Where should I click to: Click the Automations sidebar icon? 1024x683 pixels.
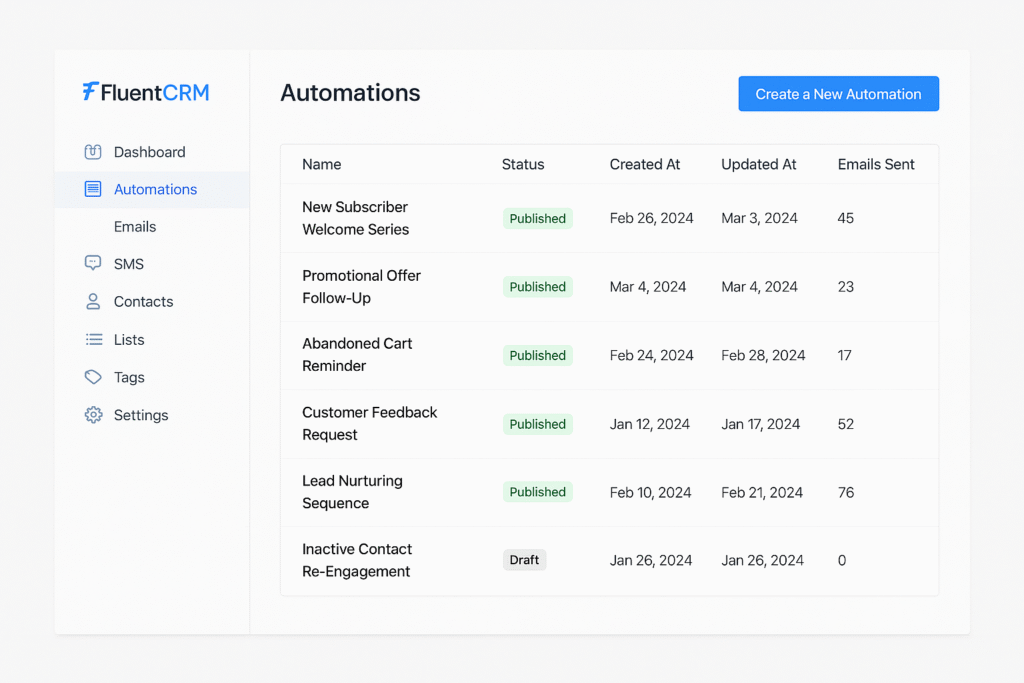tap(93, 189)
